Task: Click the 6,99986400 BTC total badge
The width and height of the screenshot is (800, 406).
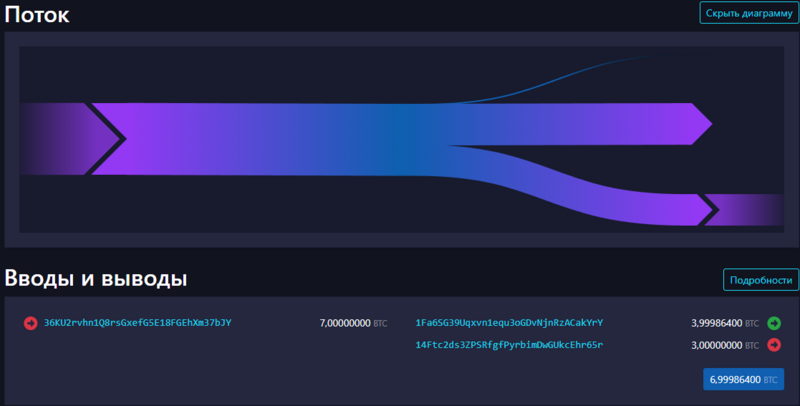Action: [x=743, y=379]
